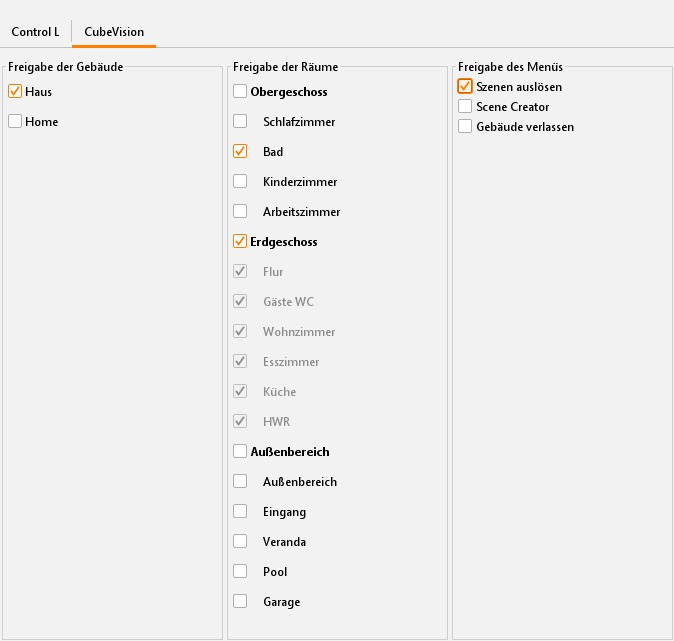Tick the Kinderzimmer checkbox
The image size is (674, 641).
coord(240,182)
